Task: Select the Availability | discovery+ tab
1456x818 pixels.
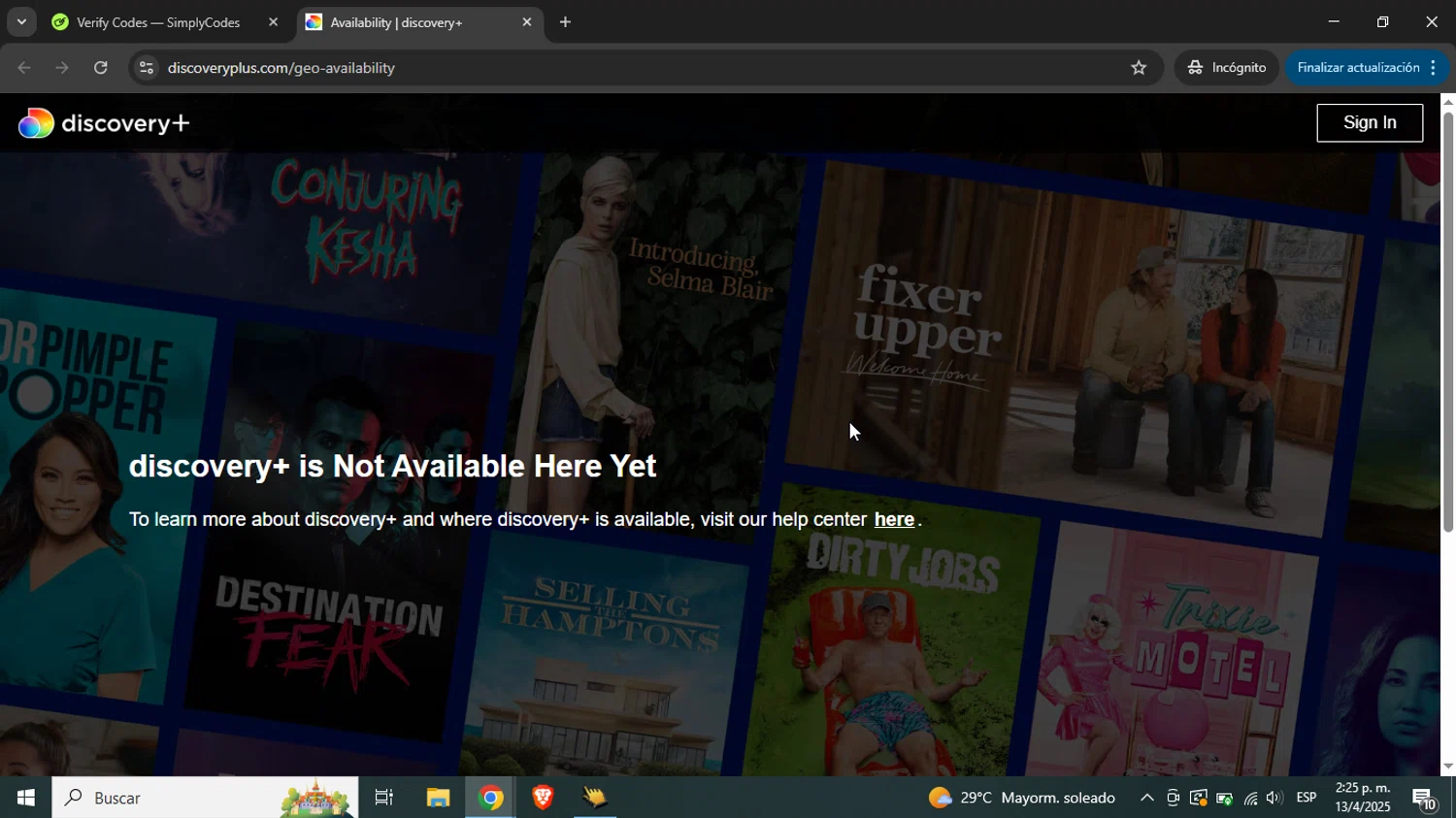Action: (408, 22)
